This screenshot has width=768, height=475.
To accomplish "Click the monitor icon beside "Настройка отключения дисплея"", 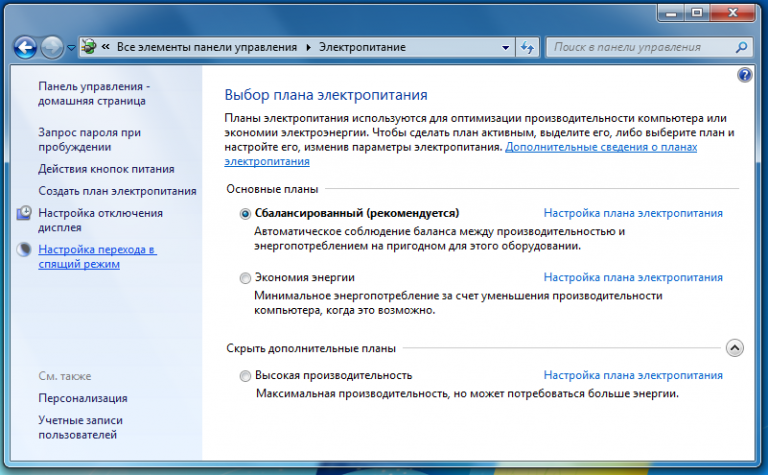I will [24, 213].
